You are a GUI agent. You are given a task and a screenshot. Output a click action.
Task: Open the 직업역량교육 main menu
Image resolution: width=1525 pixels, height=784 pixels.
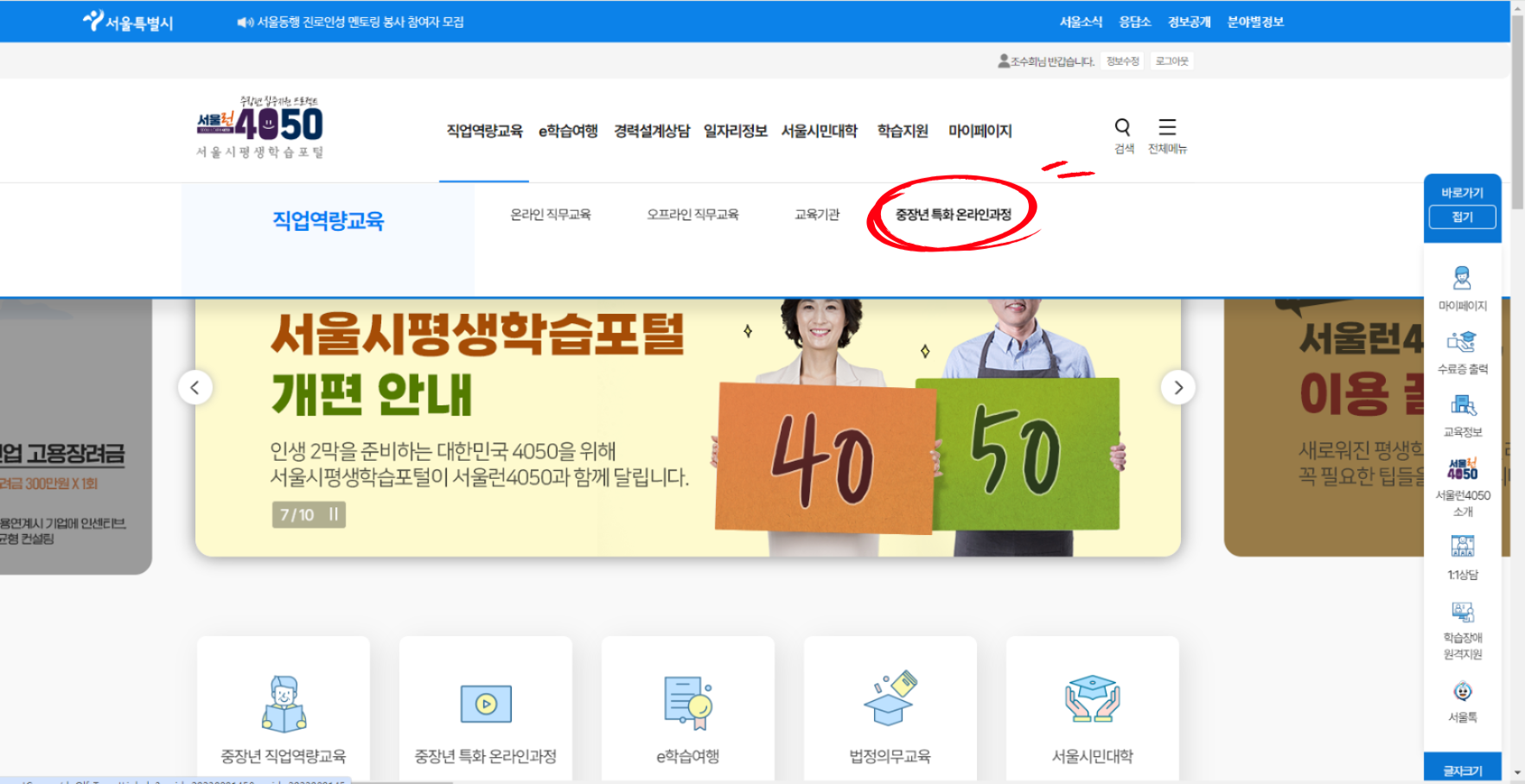pyautogui.click(x=485, y=131)
